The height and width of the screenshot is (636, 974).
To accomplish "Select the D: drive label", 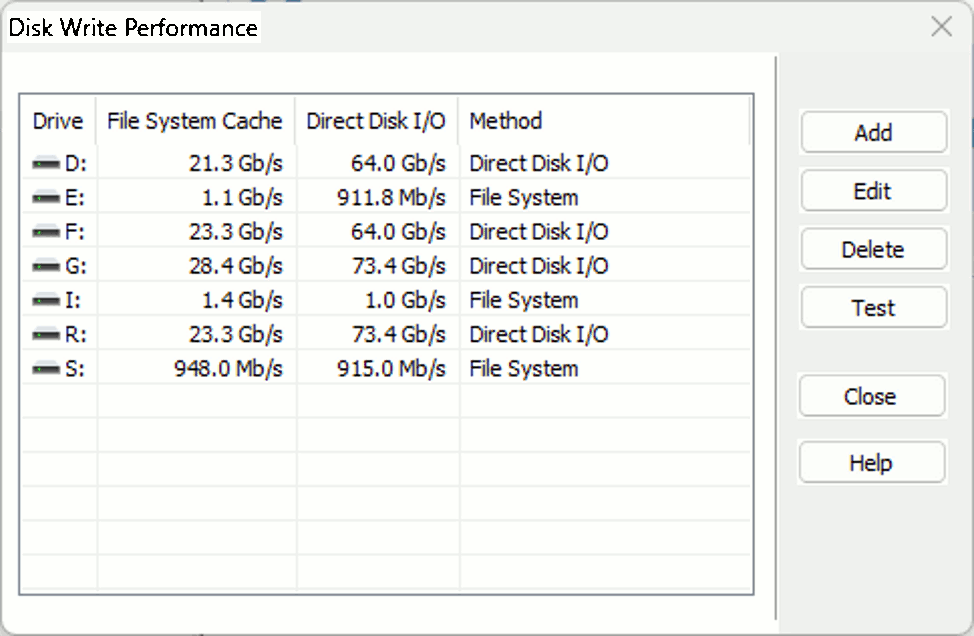I will [x=76, y=164].
